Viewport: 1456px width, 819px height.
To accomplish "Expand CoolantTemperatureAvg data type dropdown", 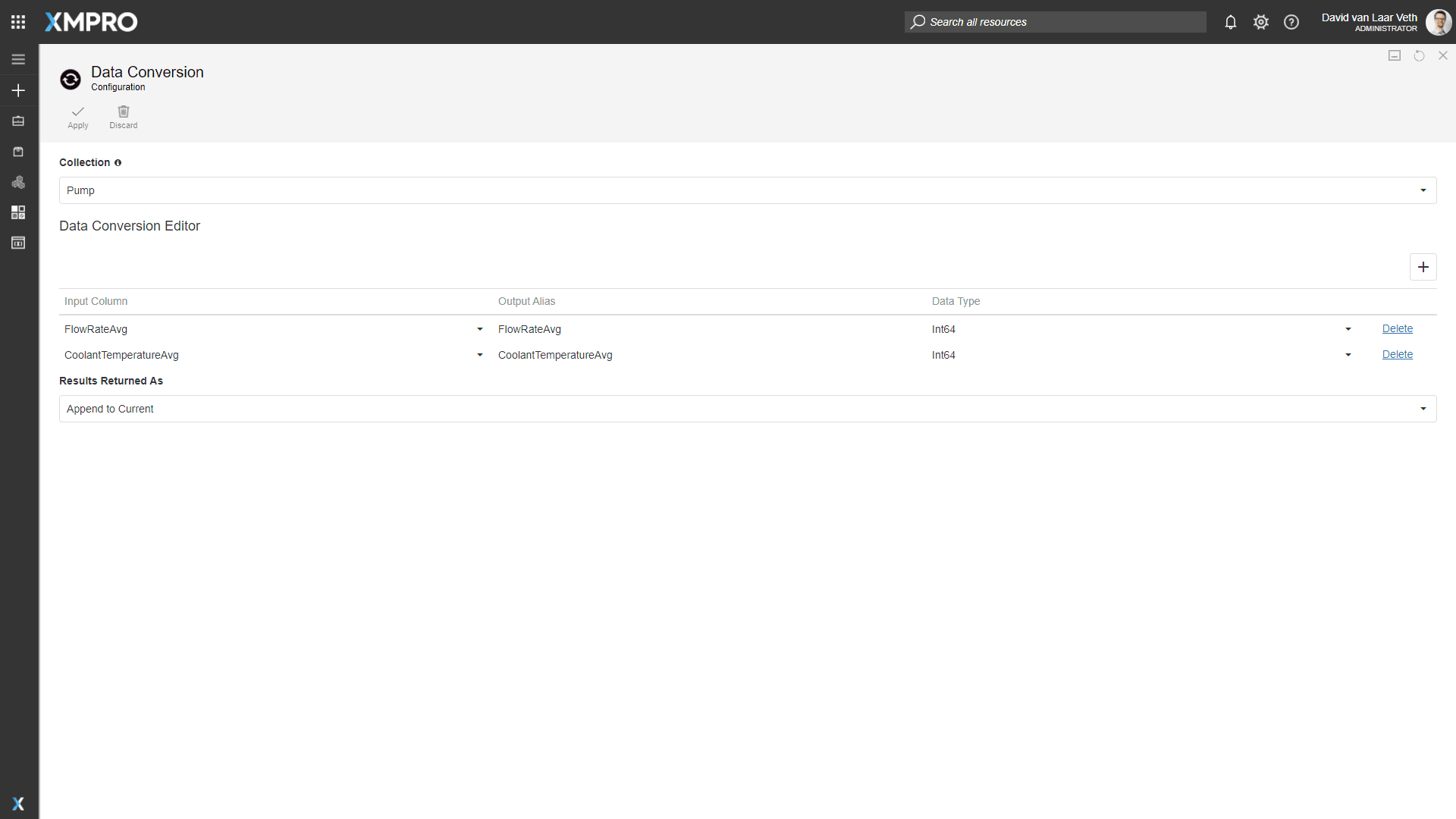I will coord(1348,355).
